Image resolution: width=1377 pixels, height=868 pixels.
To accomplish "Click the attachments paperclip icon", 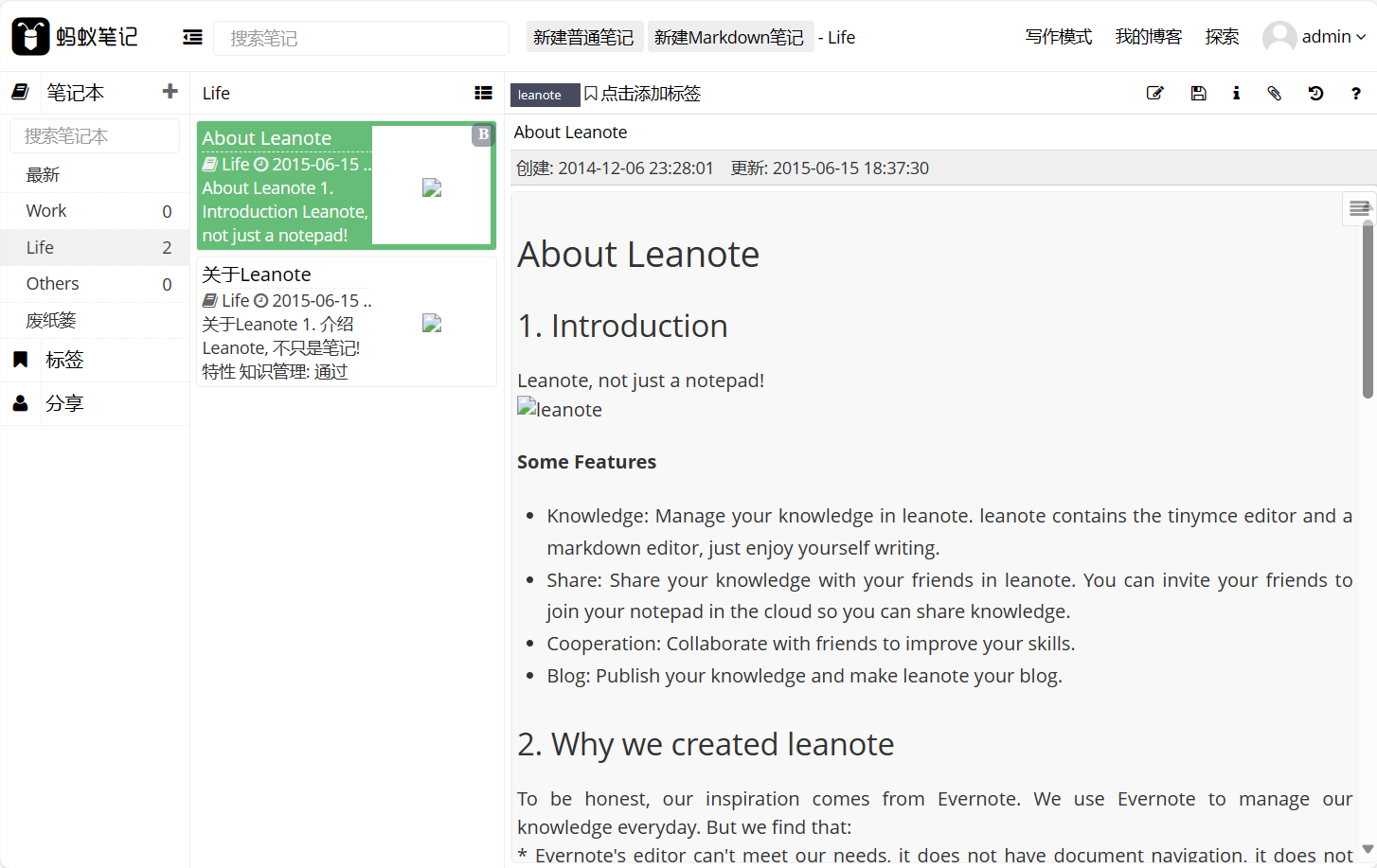I will 1274,93.
